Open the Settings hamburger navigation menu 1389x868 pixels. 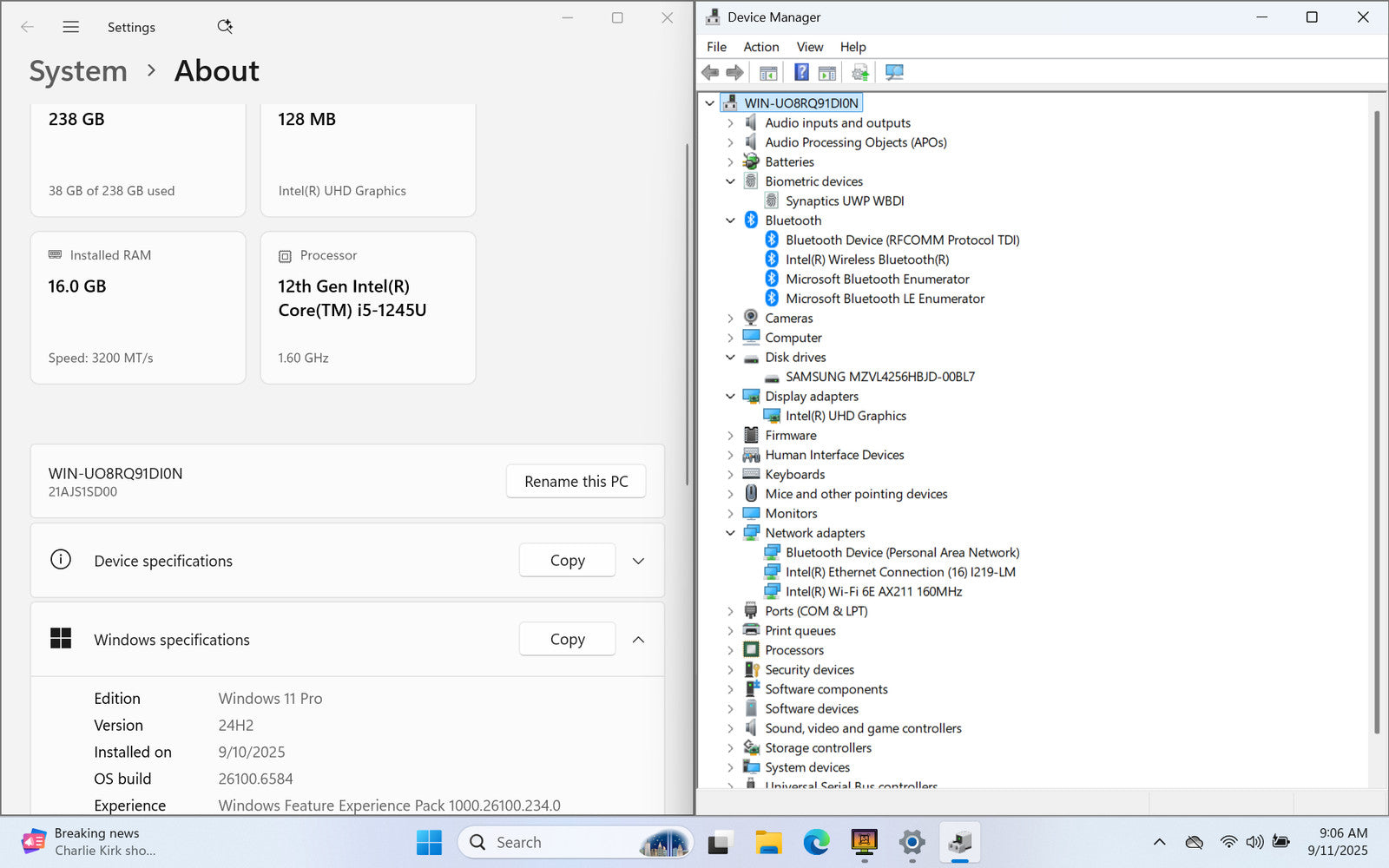point(71,27)
